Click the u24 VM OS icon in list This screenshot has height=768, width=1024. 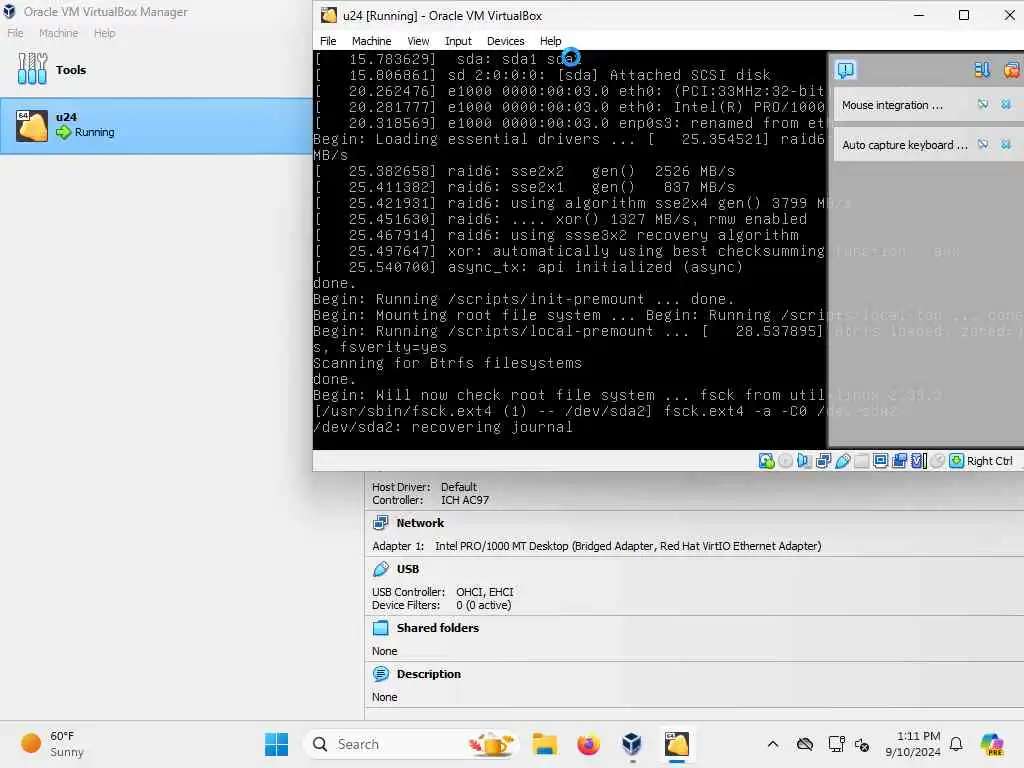(32, 125)
